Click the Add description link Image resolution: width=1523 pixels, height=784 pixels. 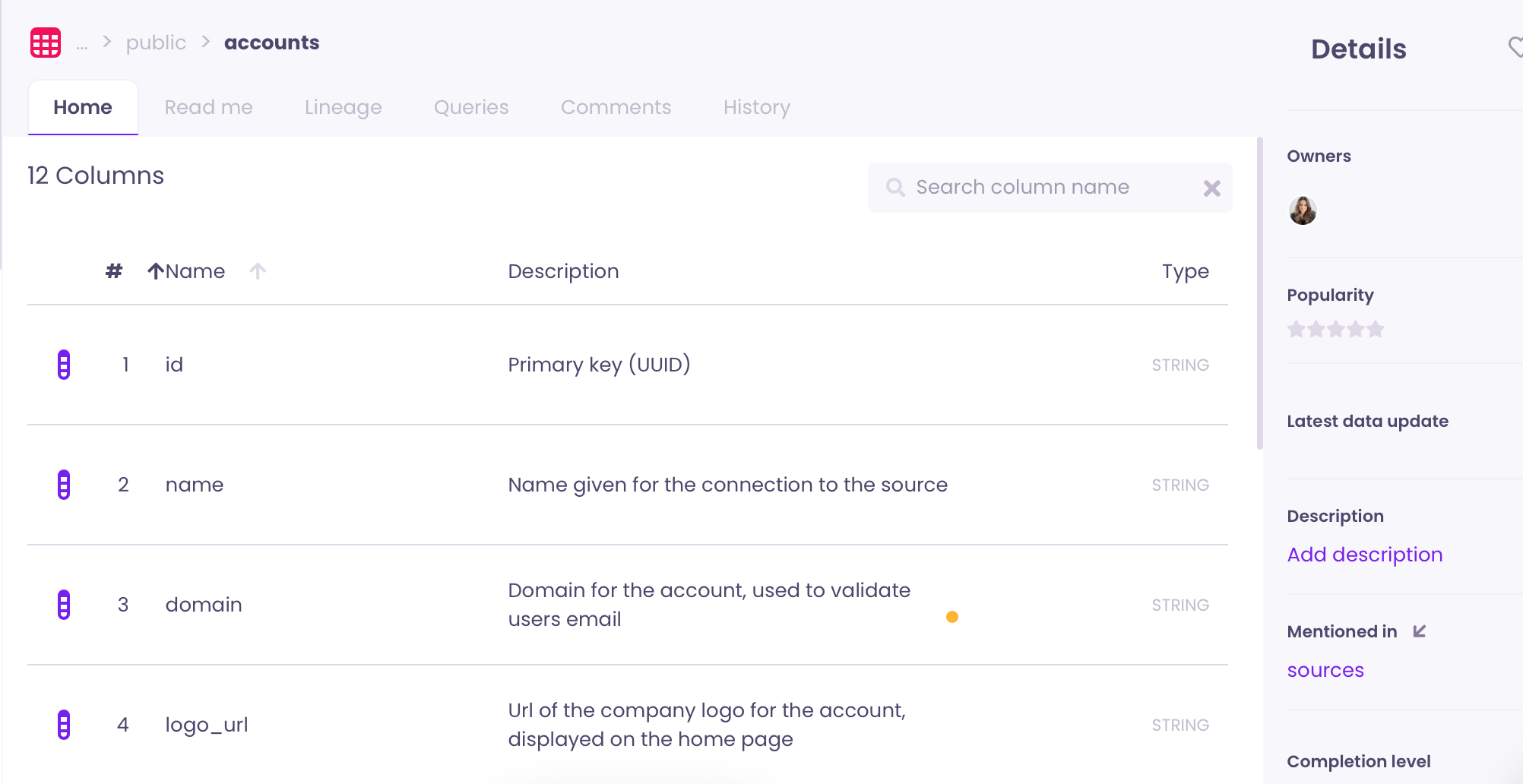(x=1365, y=555)
